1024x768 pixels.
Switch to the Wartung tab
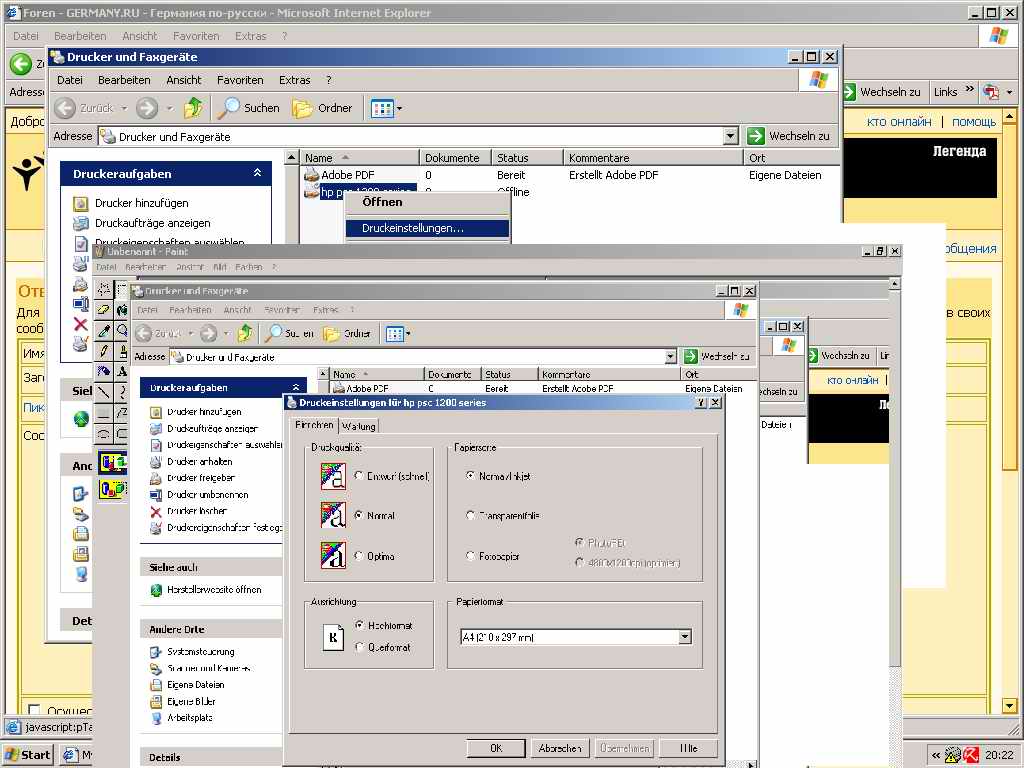pos(359,426)
